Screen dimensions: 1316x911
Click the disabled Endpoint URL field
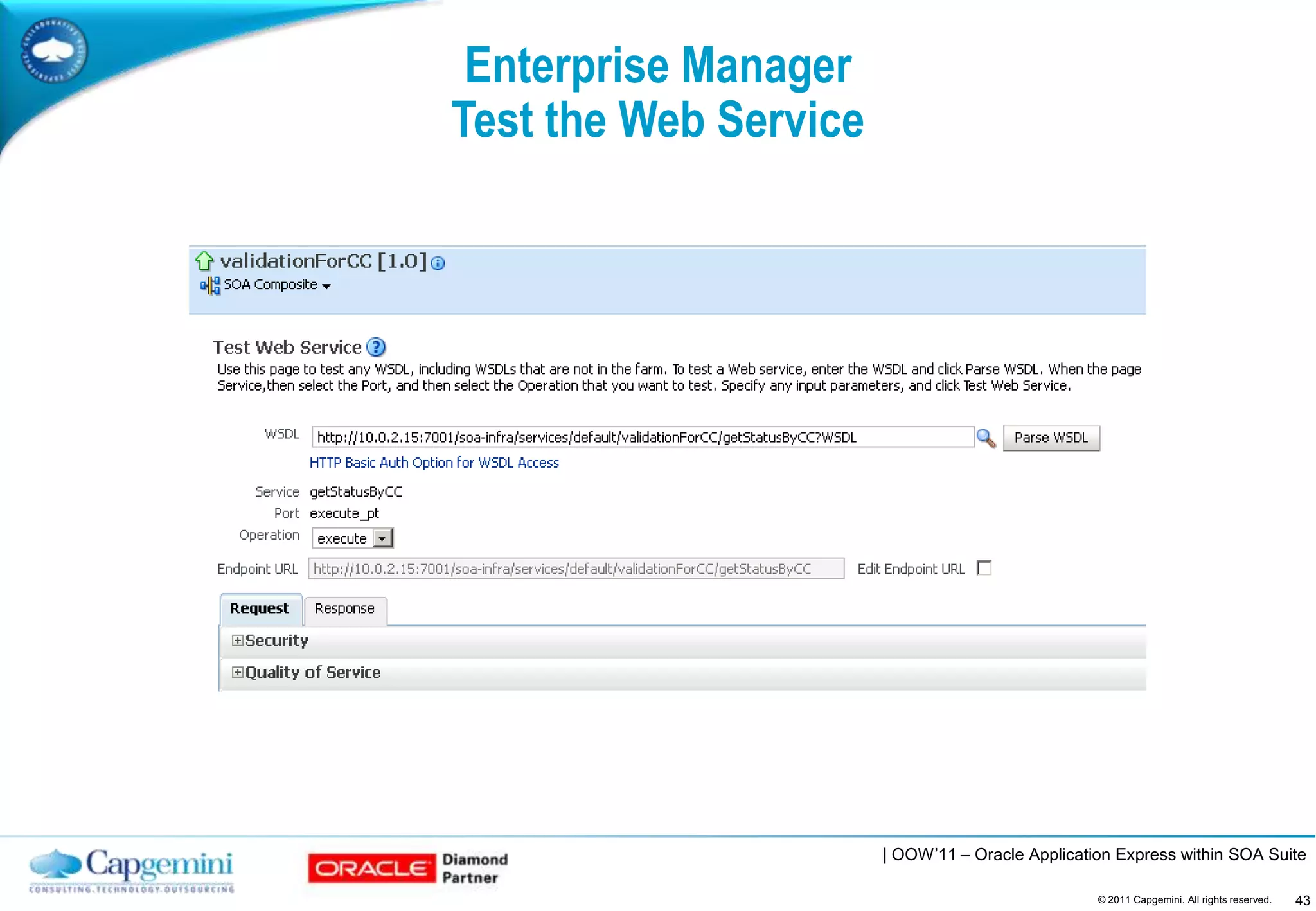575,569
